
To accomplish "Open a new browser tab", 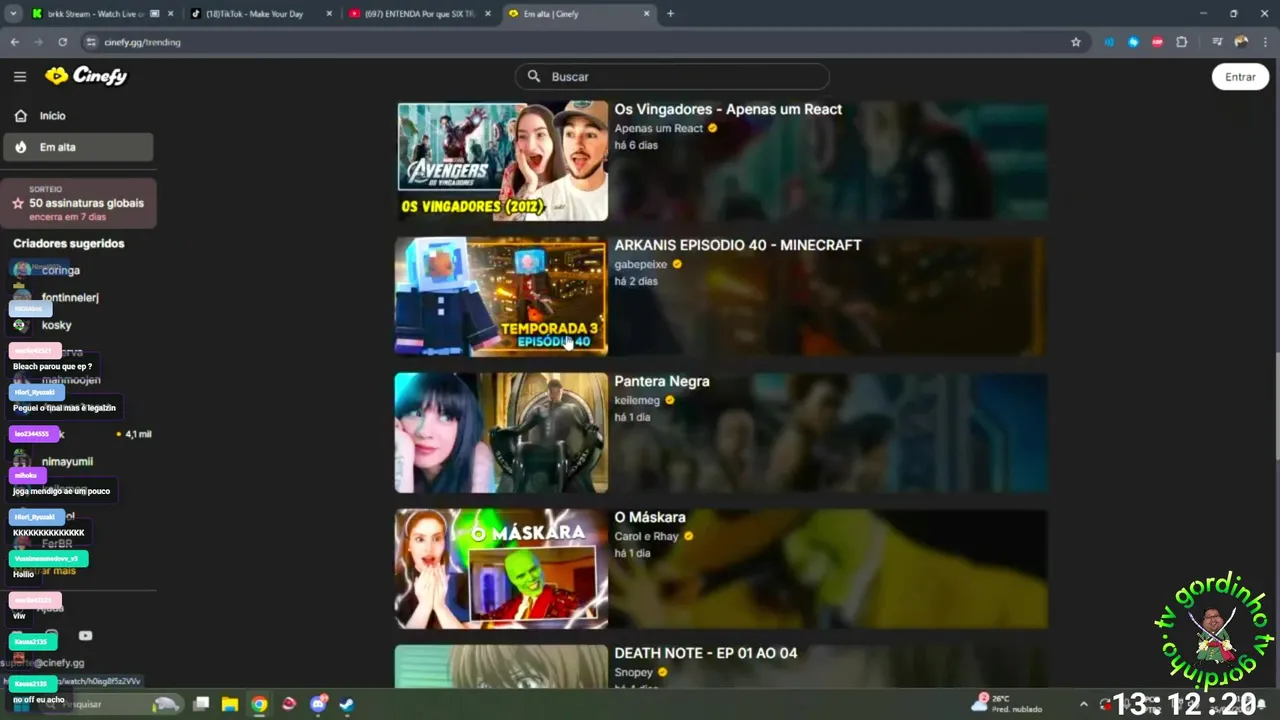I will (x=670, y=14).
